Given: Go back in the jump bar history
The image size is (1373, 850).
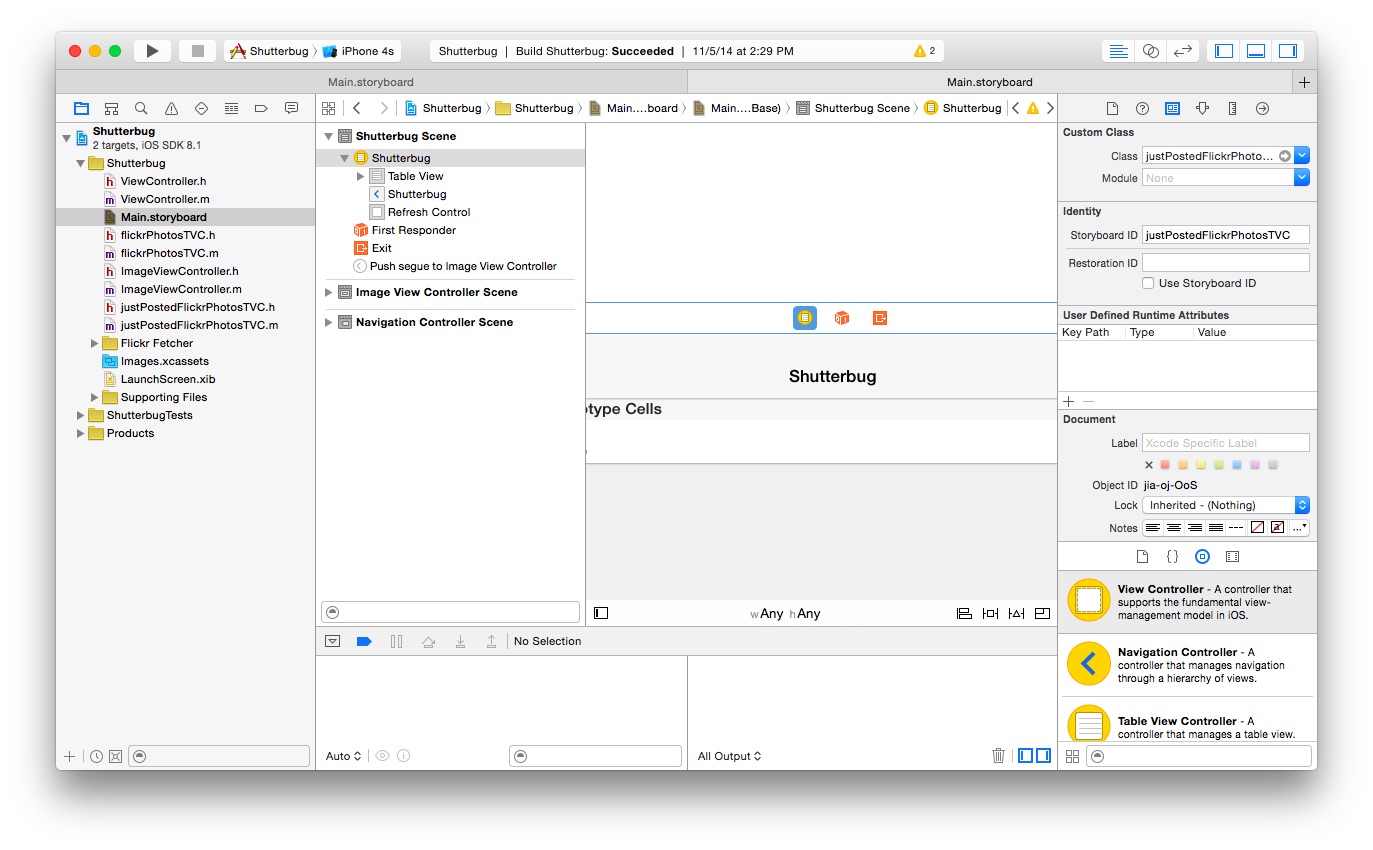Looking at the screenshot, I should click(357, 108).
